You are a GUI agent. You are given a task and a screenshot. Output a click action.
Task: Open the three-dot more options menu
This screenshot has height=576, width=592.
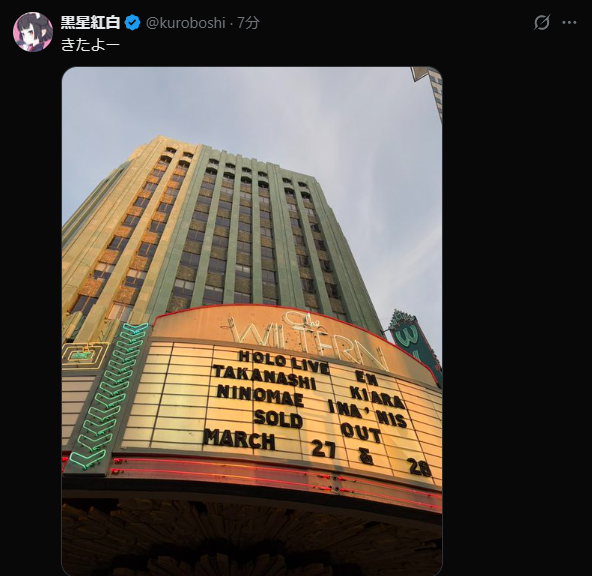(x=569, y=23)
